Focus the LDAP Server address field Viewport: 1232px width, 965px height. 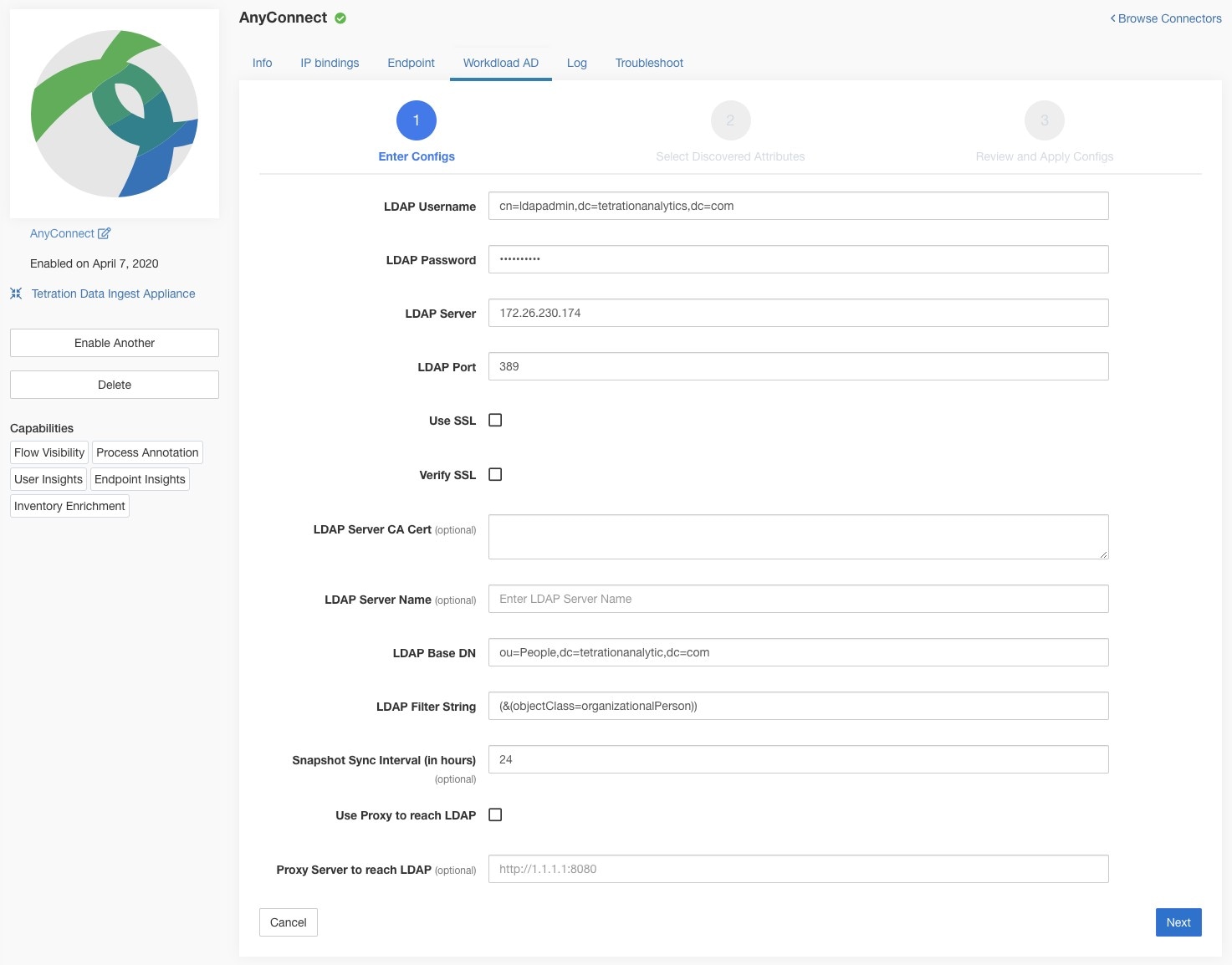click(x=799, y=313)
